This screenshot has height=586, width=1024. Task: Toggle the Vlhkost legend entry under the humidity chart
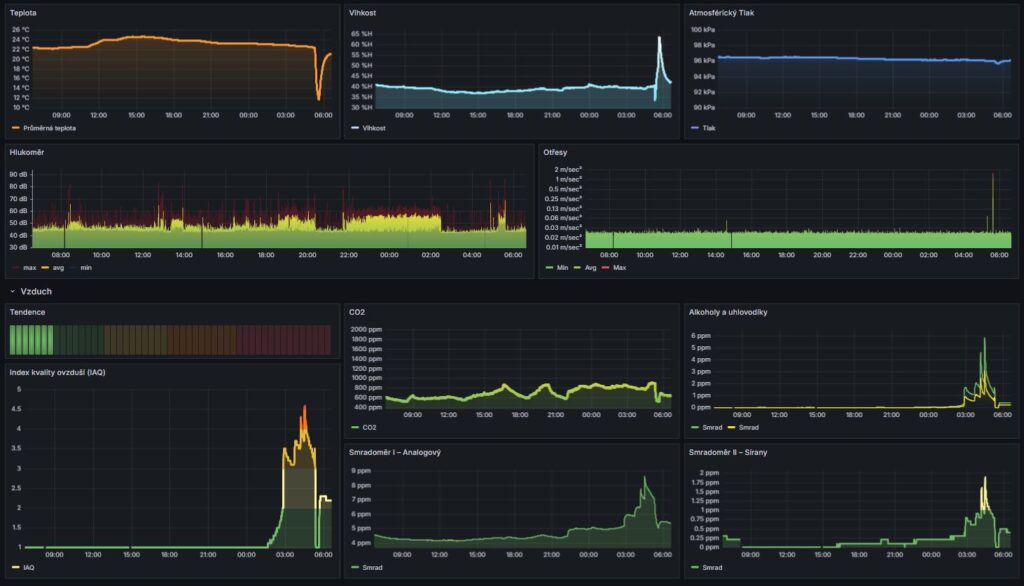pos(374,128)
